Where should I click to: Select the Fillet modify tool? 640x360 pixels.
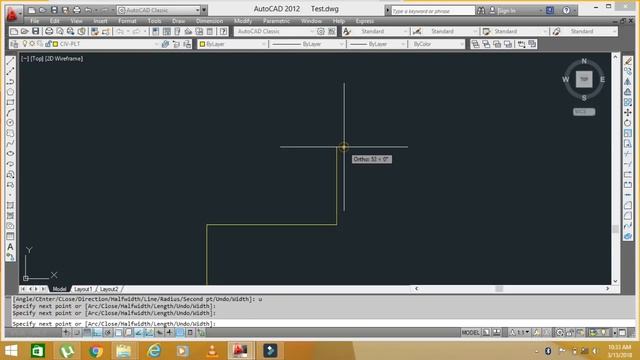tap(628, 216)
